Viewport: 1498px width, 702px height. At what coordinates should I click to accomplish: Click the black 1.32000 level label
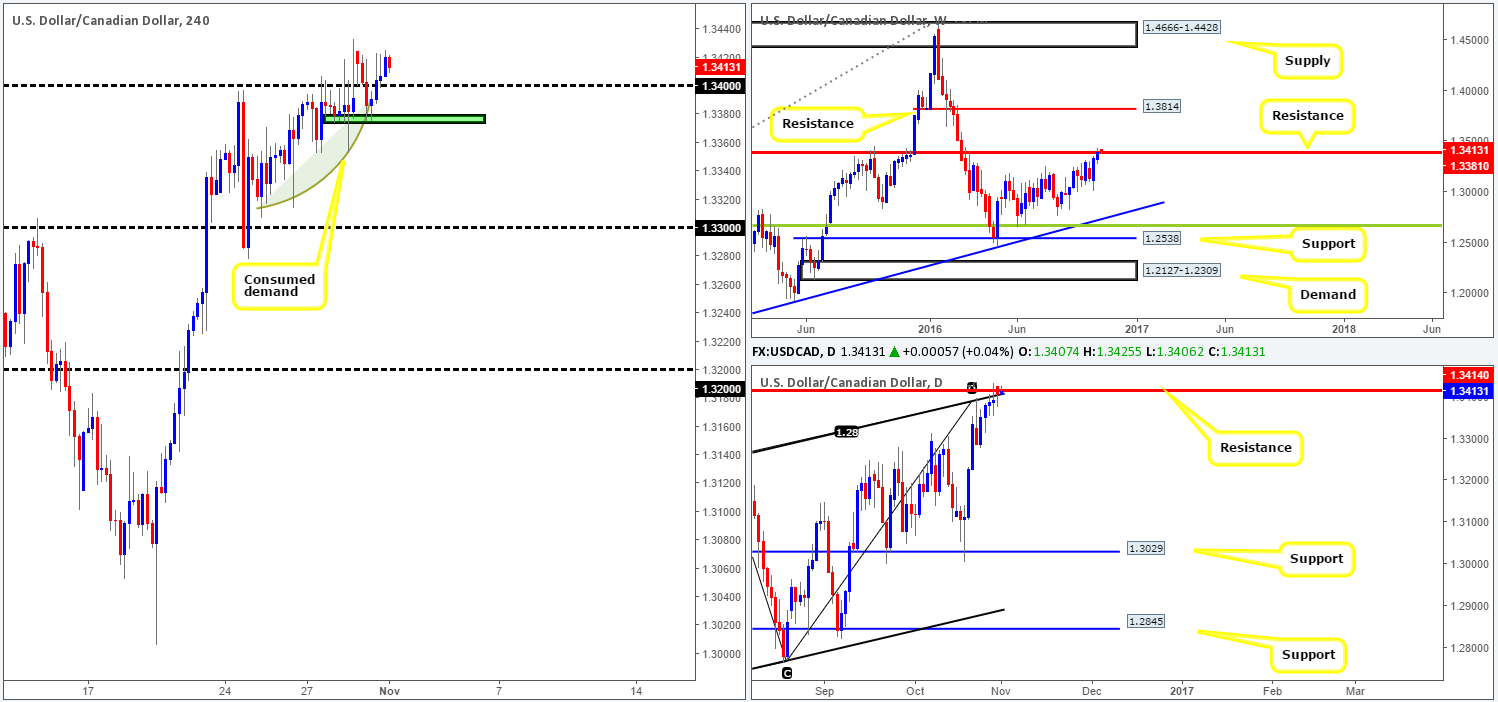coord(720,388)
